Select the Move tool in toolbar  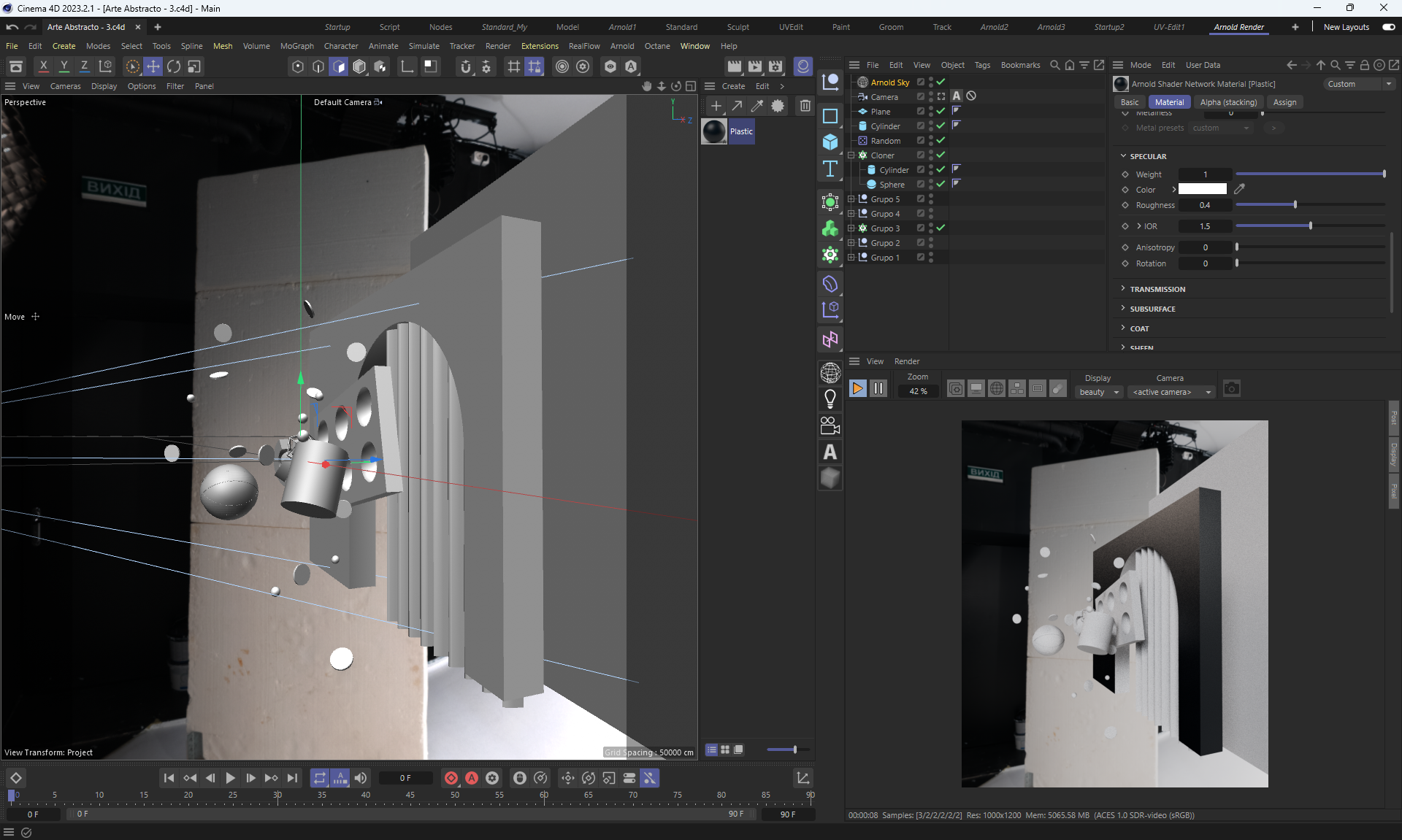(153, 66)
